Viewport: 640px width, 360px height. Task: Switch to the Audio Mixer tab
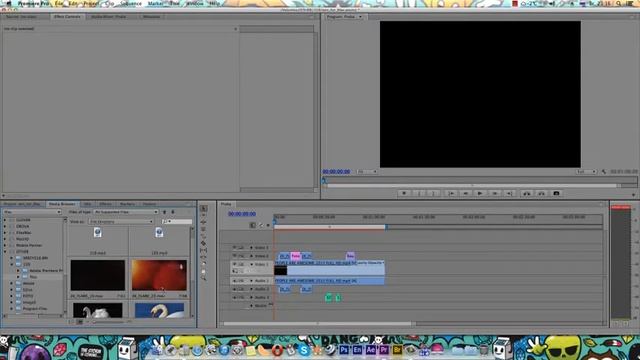[x=109, y=17]
